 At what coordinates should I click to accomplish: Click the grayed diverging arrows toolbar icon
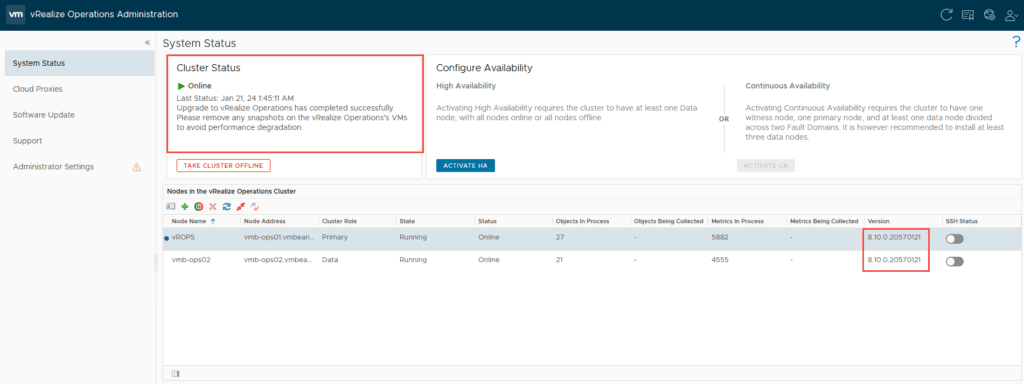tap(255, 206)
